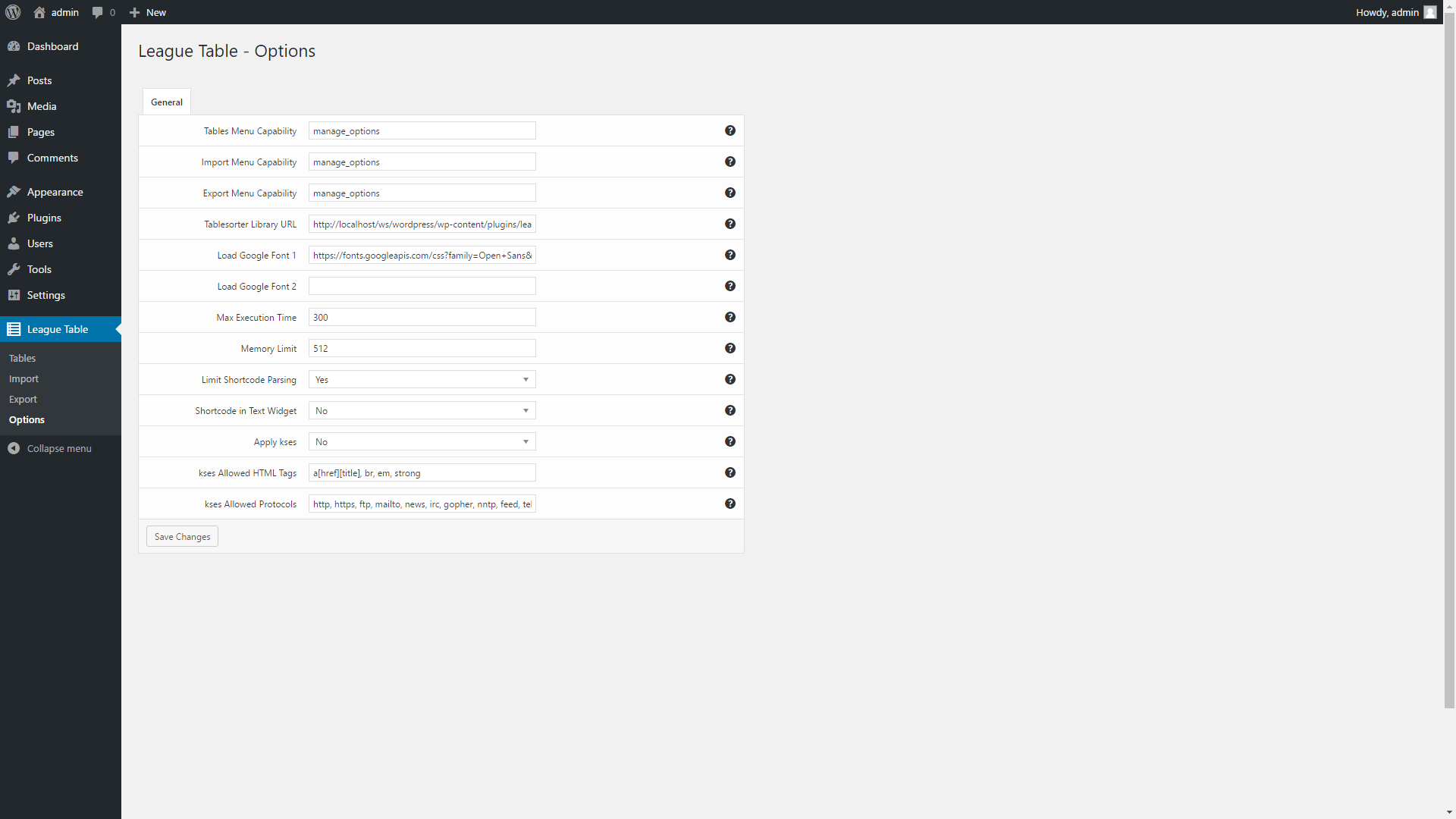Screen dimensions: 1456x819
Task: Open Plugins in the sidebar menu
Action: (x=44, y=218)
